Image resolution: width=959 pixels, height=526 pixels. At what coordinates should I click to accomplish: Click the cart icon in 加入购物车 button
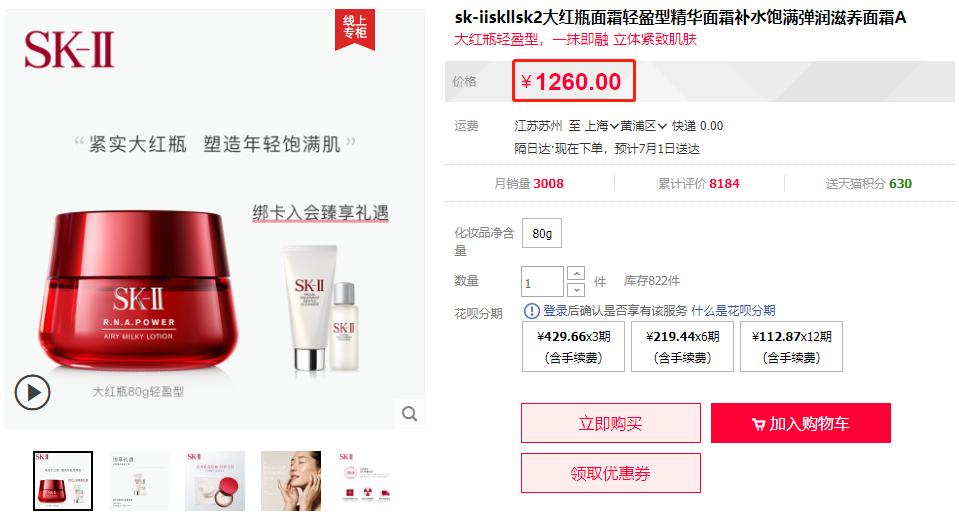point(758,424)
